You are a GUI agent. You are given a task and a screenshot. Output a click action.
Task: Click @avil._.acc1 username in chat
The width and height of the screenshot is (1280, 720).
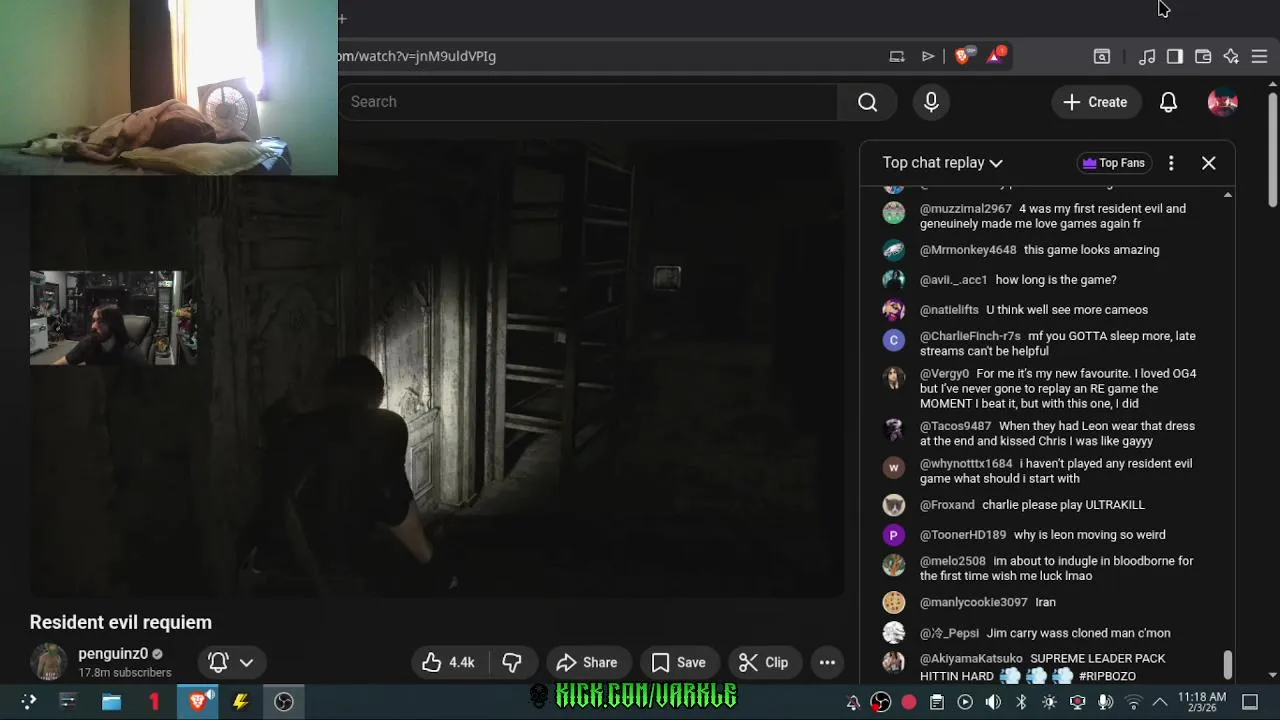953,280
